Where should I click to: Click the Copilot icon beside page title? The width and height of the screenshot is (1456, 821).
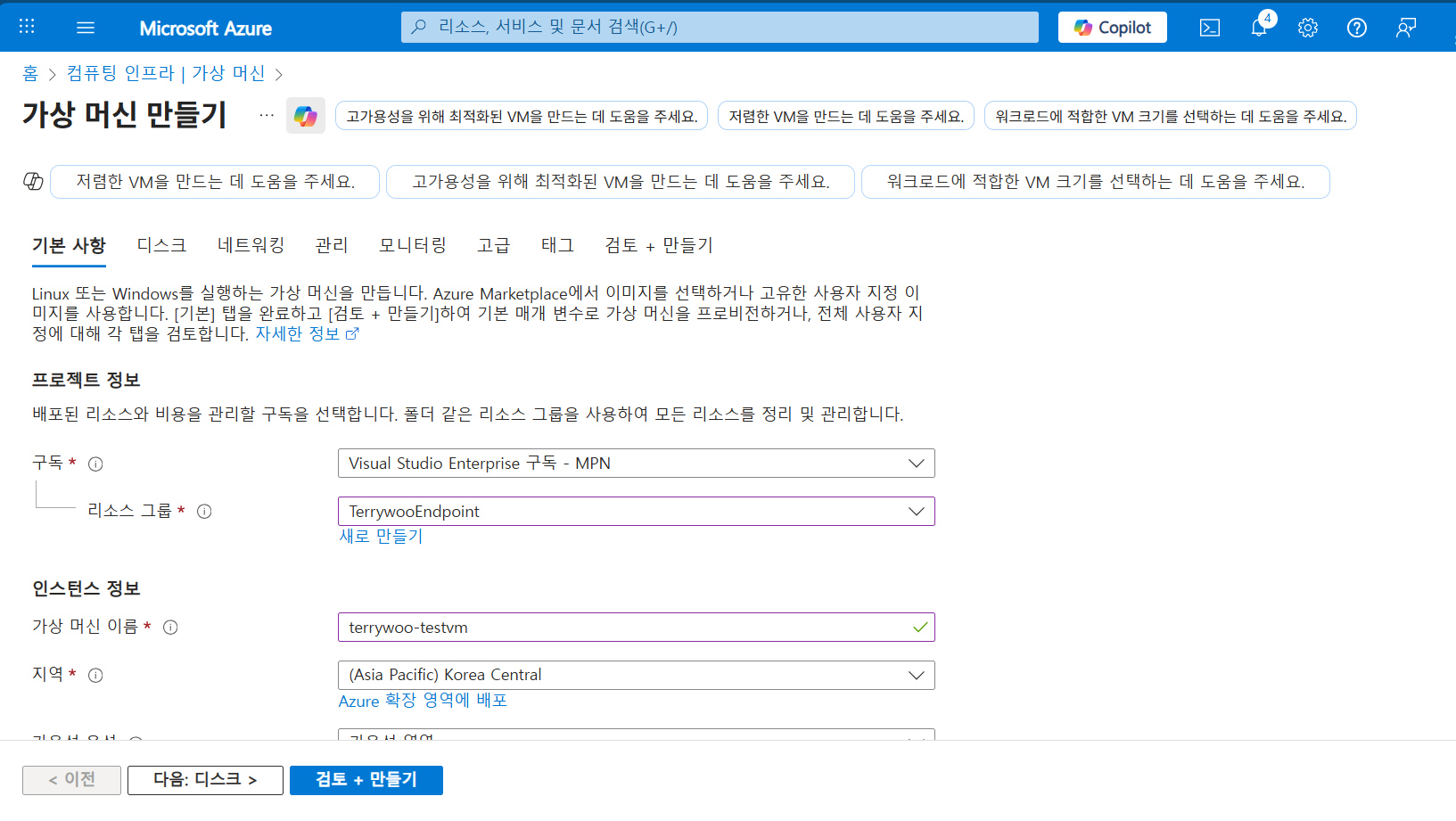(306, 116)
